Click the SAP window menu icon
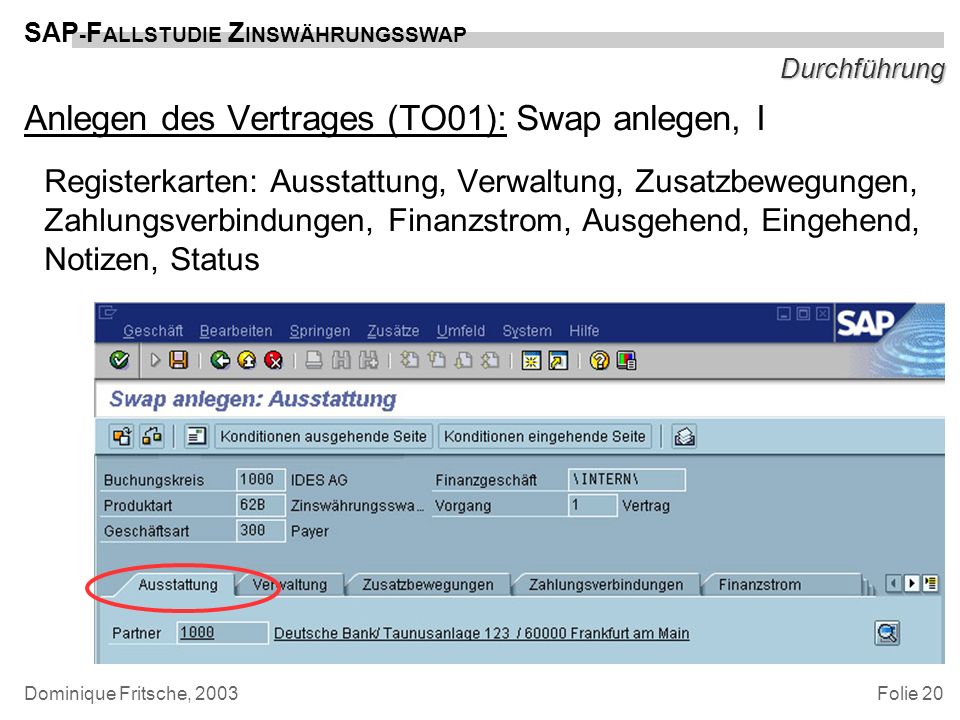 [x=107, y=313]
